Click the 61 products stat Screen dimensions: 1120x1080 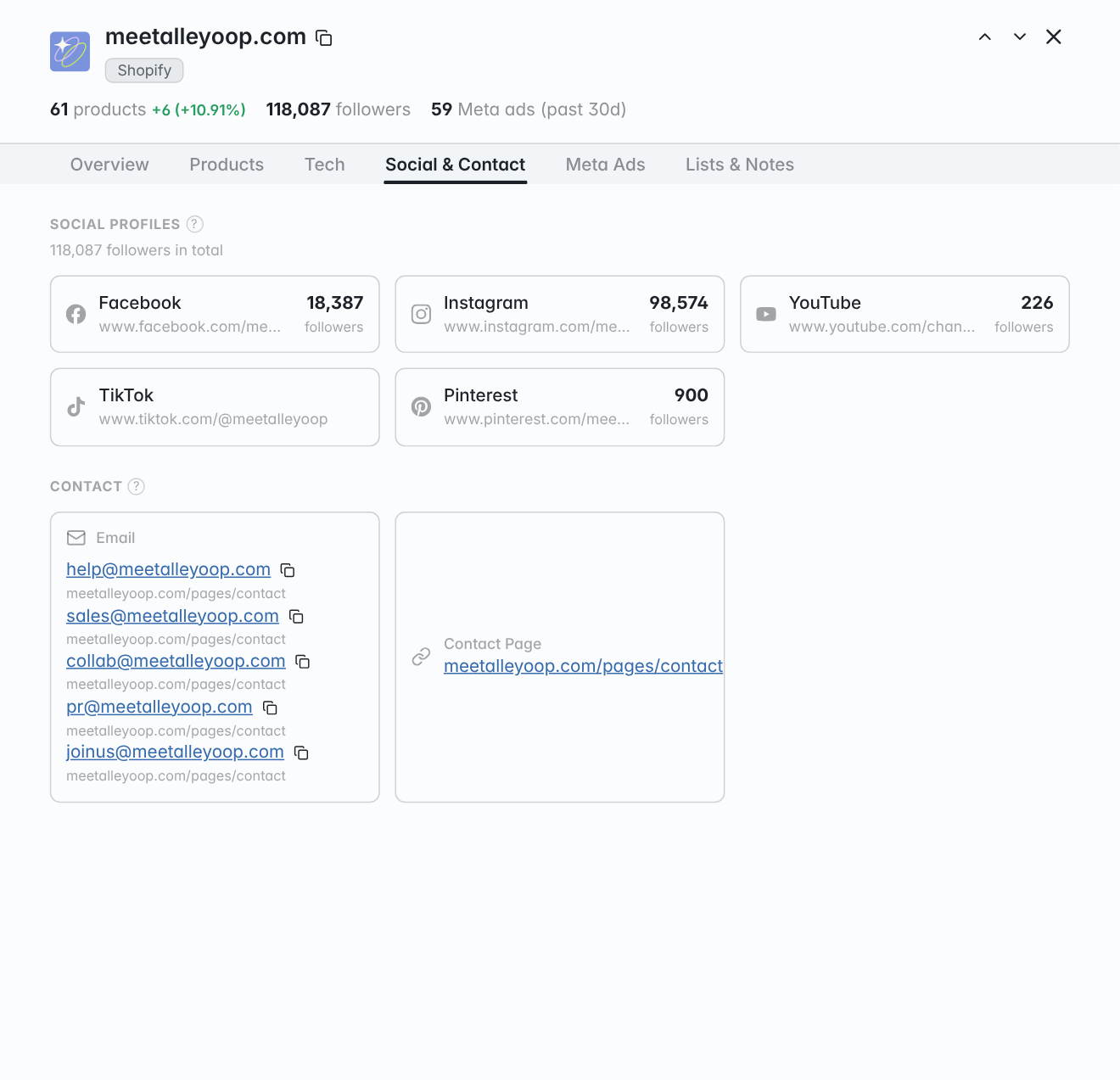98,109
